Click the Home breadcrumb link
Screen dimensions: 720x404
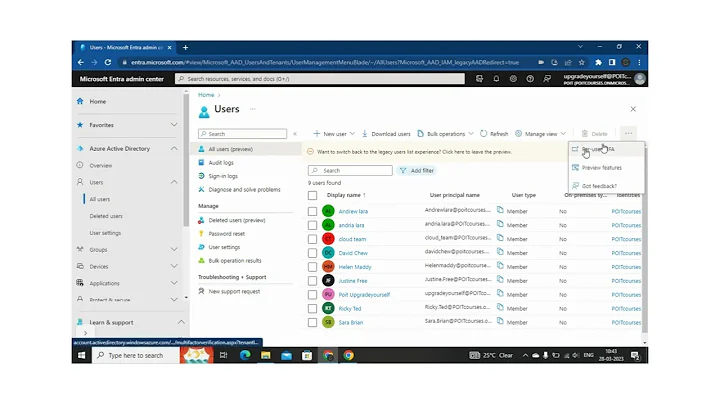(x=206, y=95)
